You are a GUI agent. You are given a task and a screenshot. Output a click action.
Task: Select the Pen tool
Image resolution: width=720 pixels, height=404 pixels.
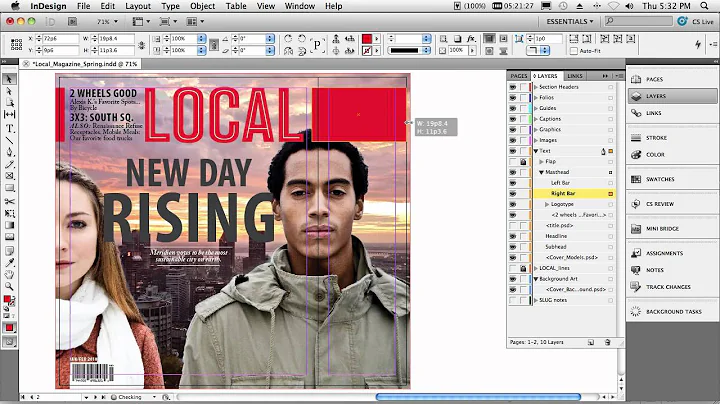coord(9,152)
